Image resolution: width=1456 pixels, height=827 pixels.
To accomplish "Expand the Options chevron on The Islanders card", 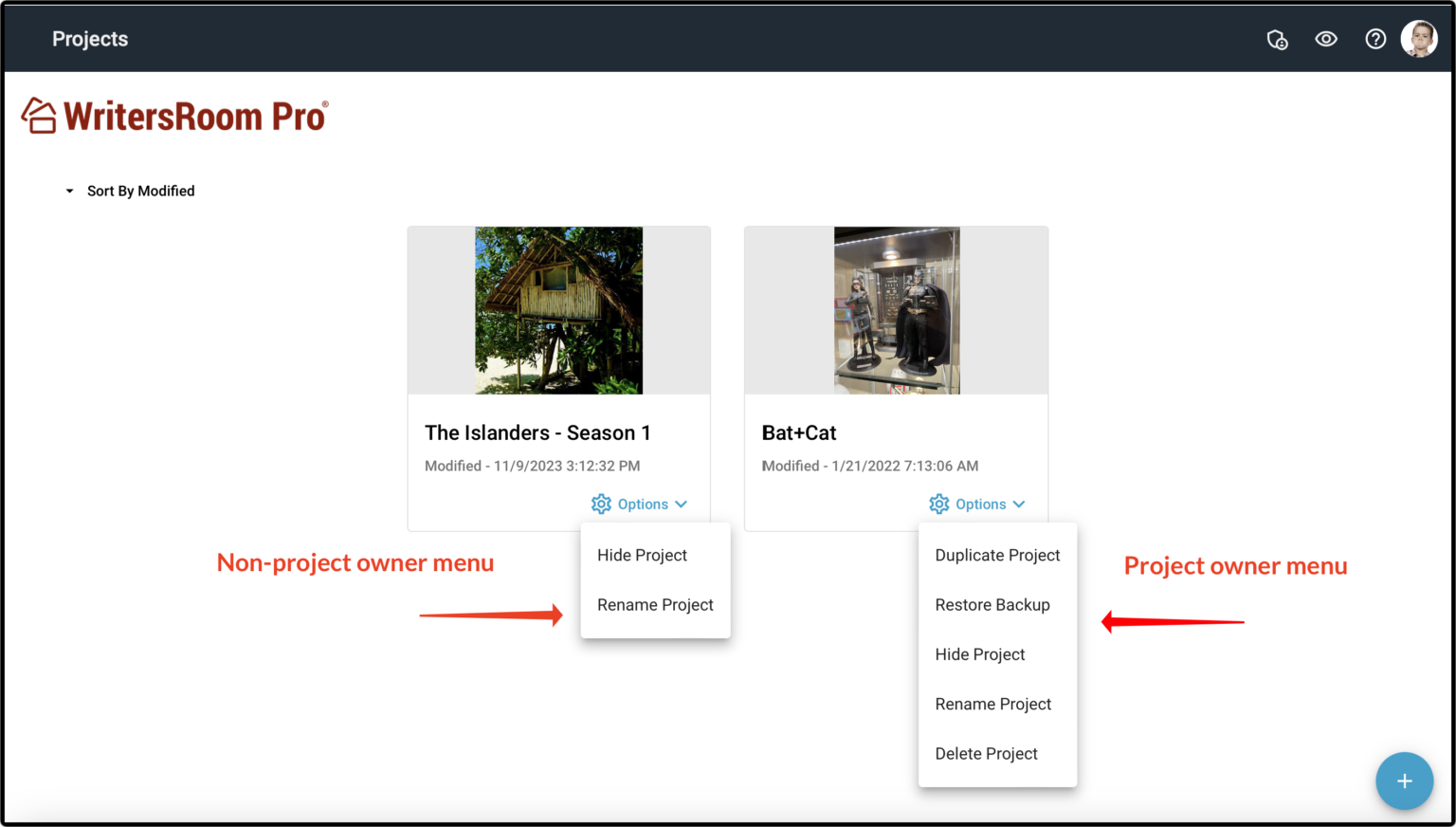I will click(x=682, y=504).
